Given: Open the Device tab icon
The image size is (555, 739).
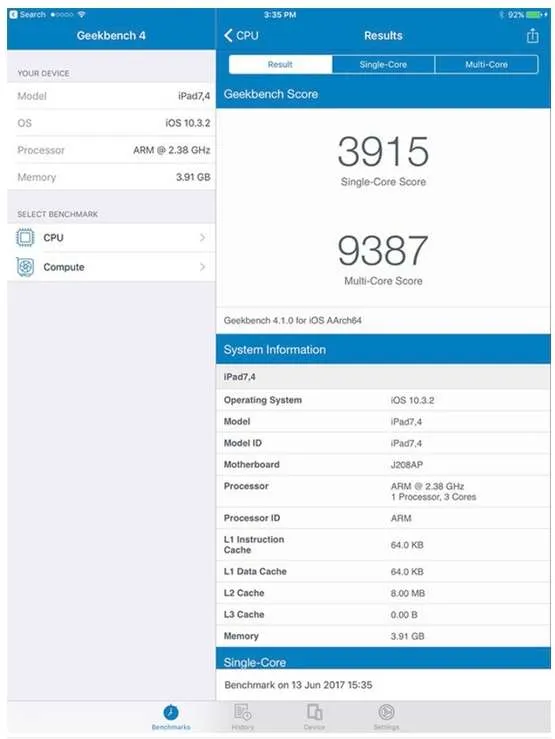Looking at the screenshot, I should [x=314, y=712].
